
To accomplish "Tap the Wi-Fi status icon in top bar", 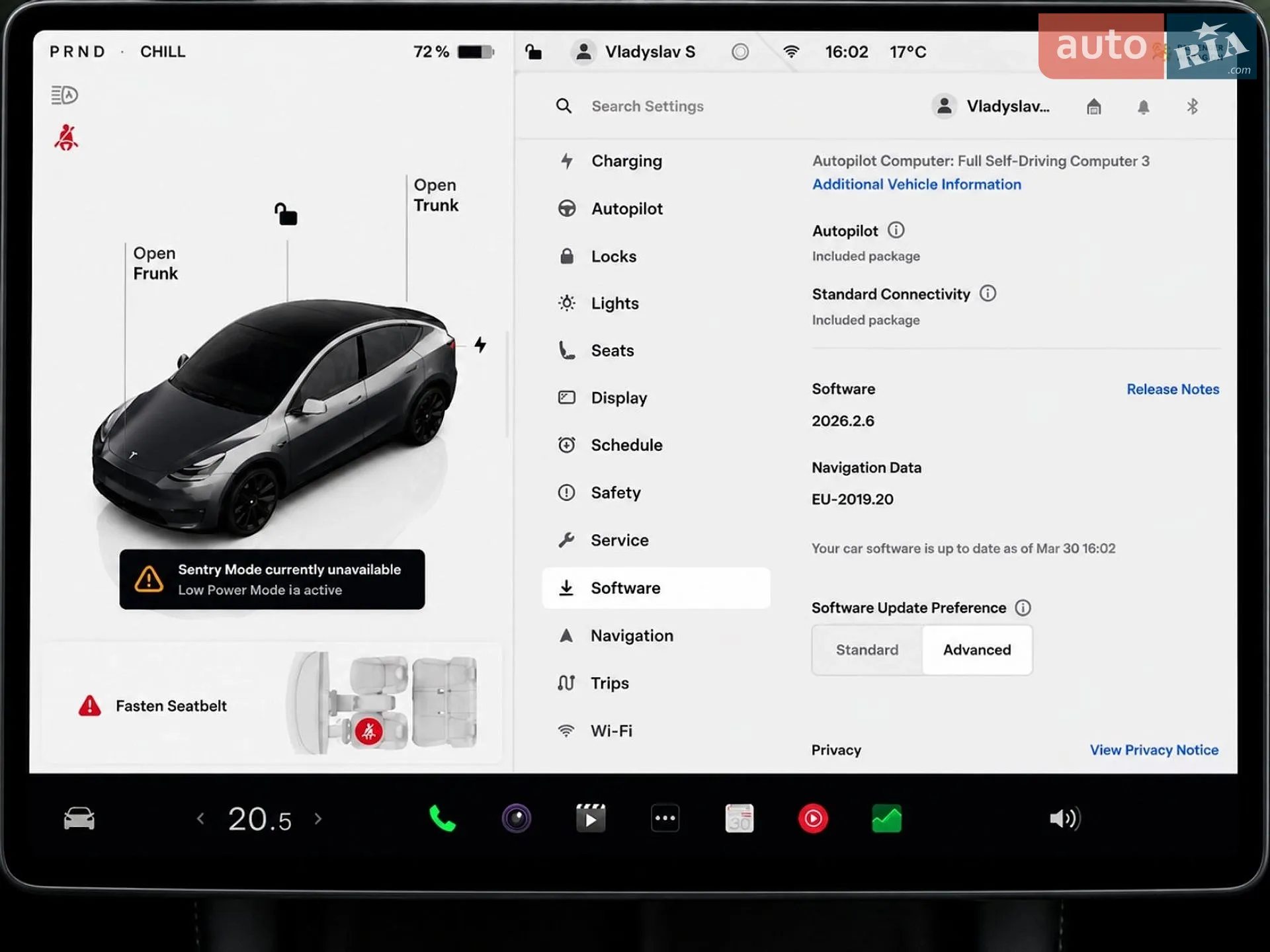I will [791, 52].
